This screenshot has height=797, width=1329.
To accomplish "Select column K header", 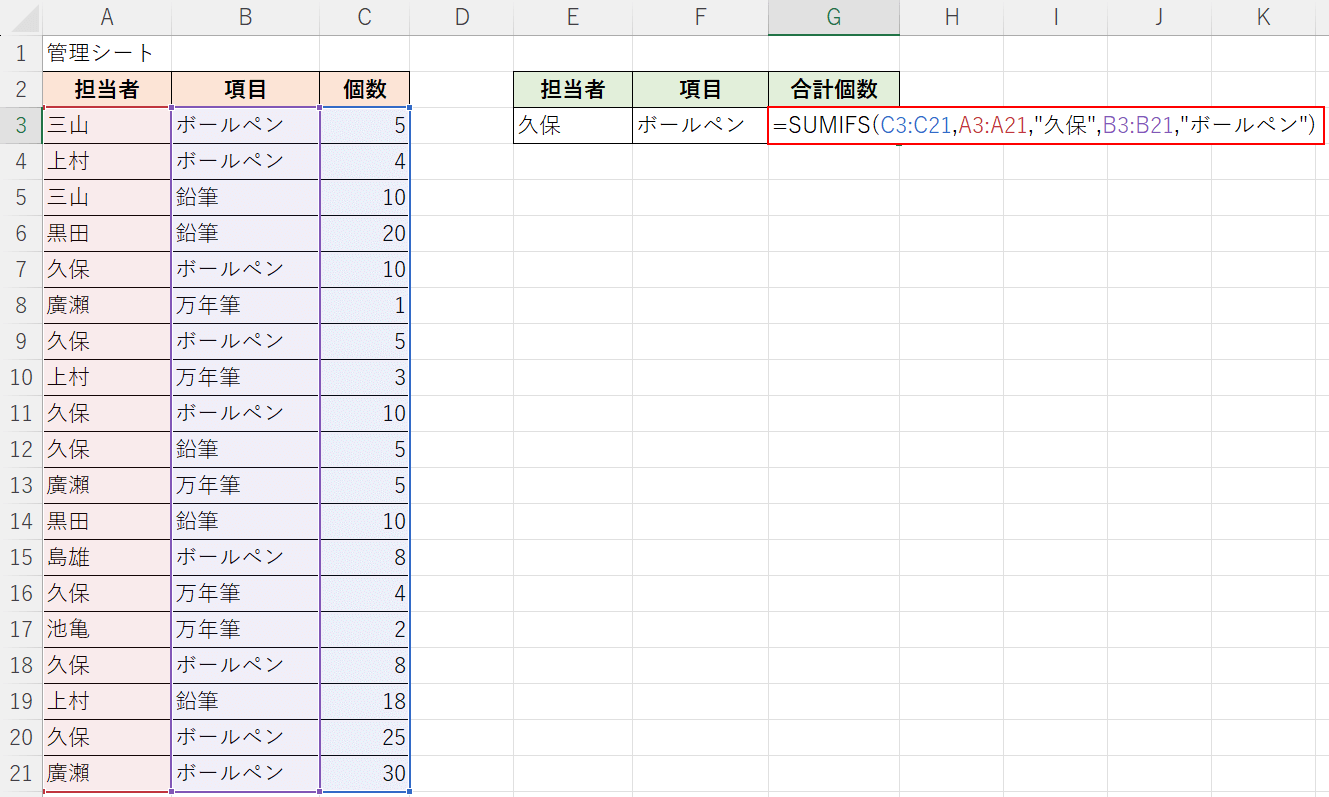I will 1263,17.
